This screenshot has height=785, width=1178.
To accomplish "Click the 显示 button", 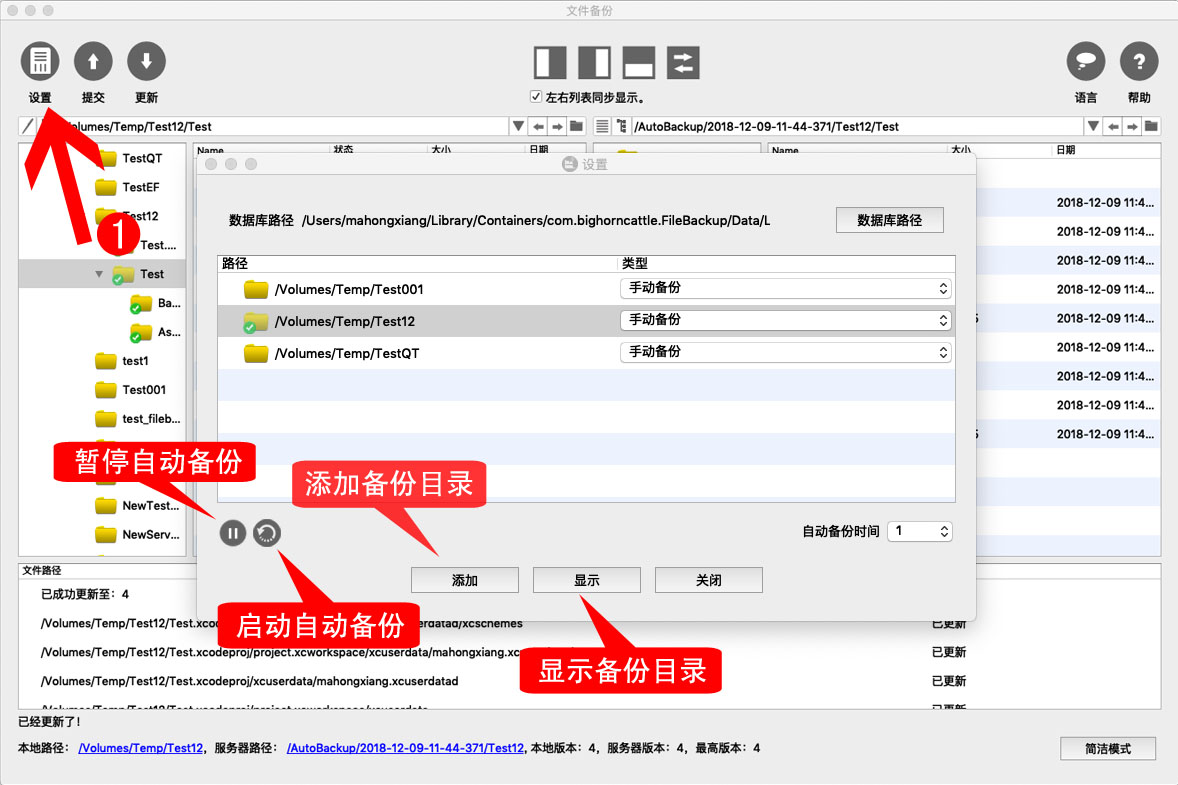I will pos(587,580).
